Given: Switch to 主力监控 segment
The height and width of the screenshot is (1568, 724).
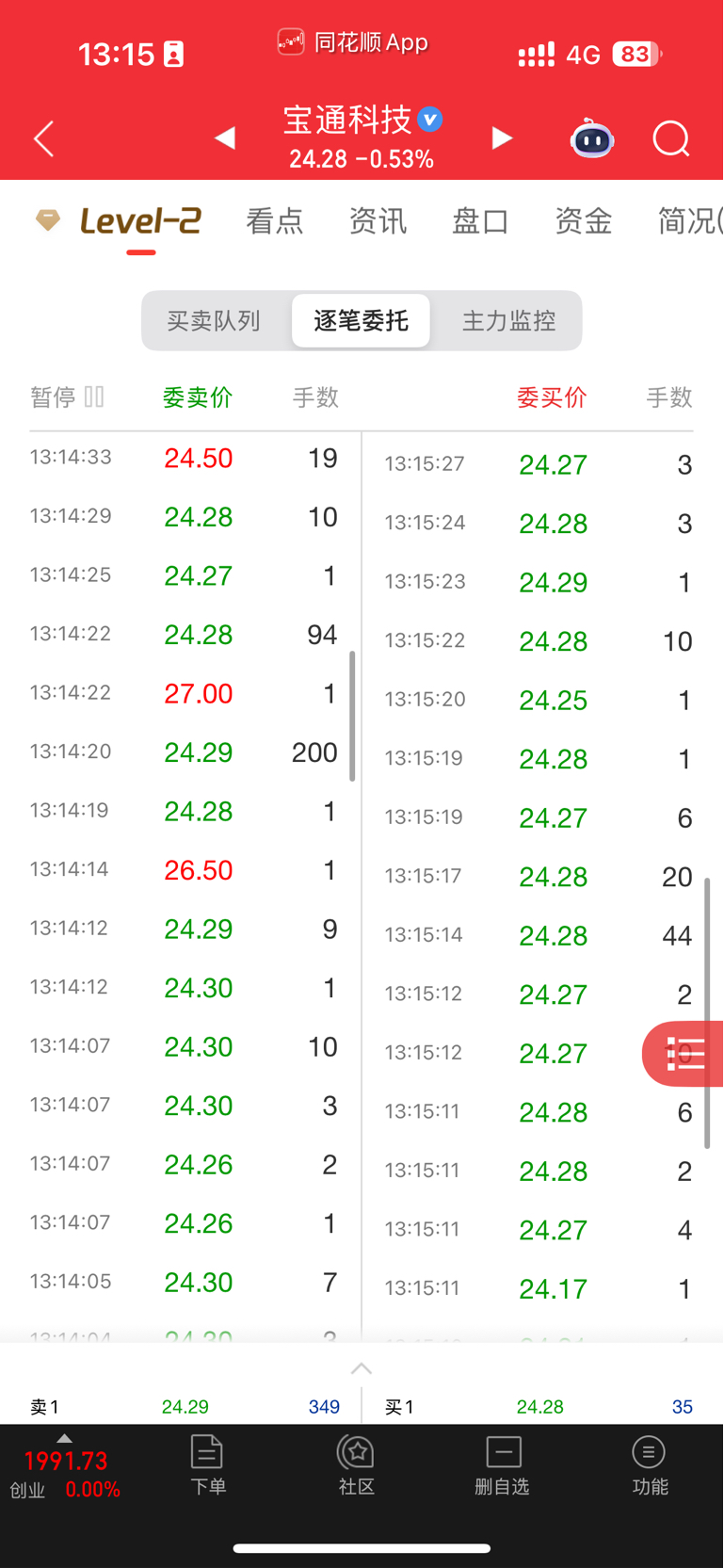Looking at the screenshot, I should click(508, 321).
